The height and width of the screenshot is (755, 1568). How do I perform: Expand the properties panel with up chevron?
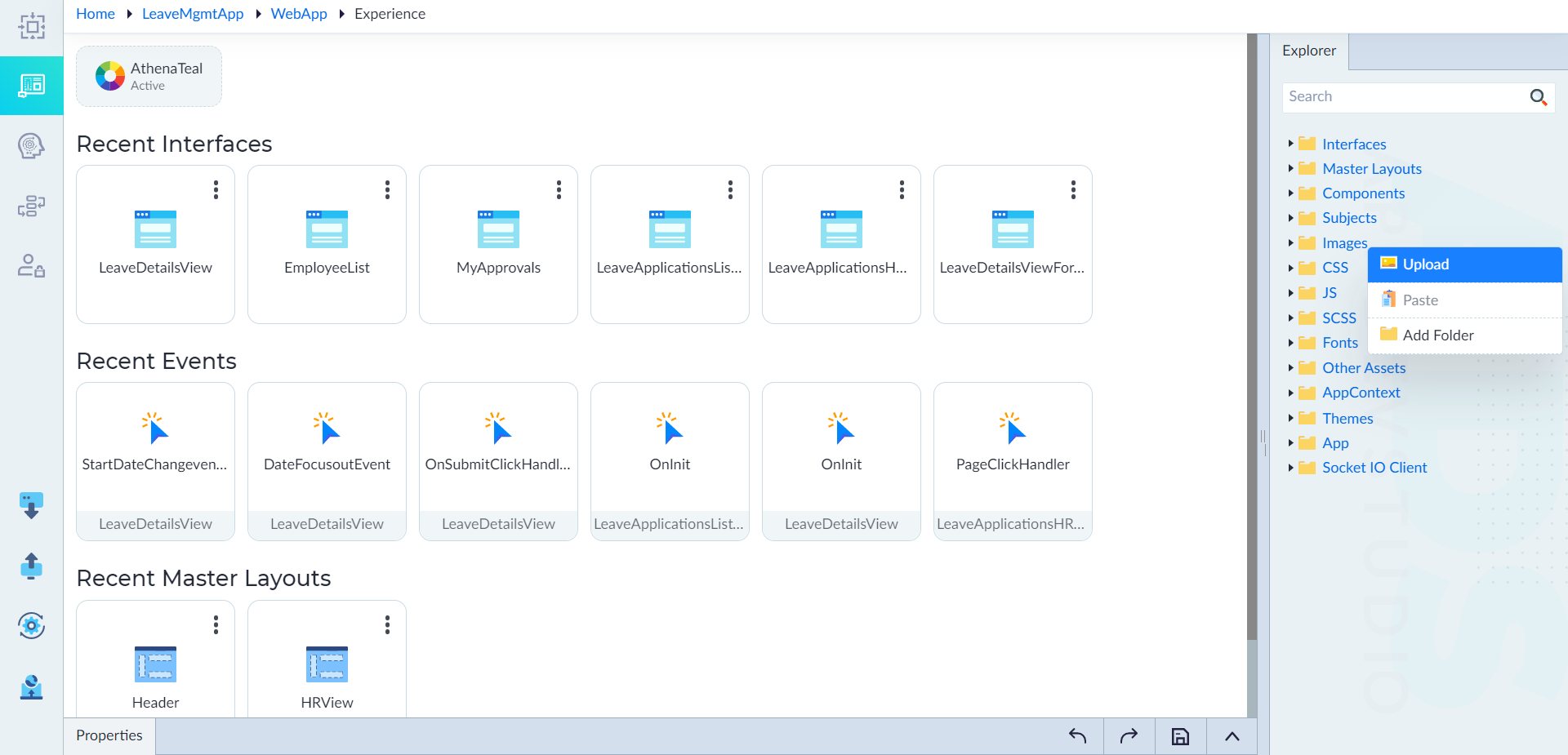[1232, 736]
